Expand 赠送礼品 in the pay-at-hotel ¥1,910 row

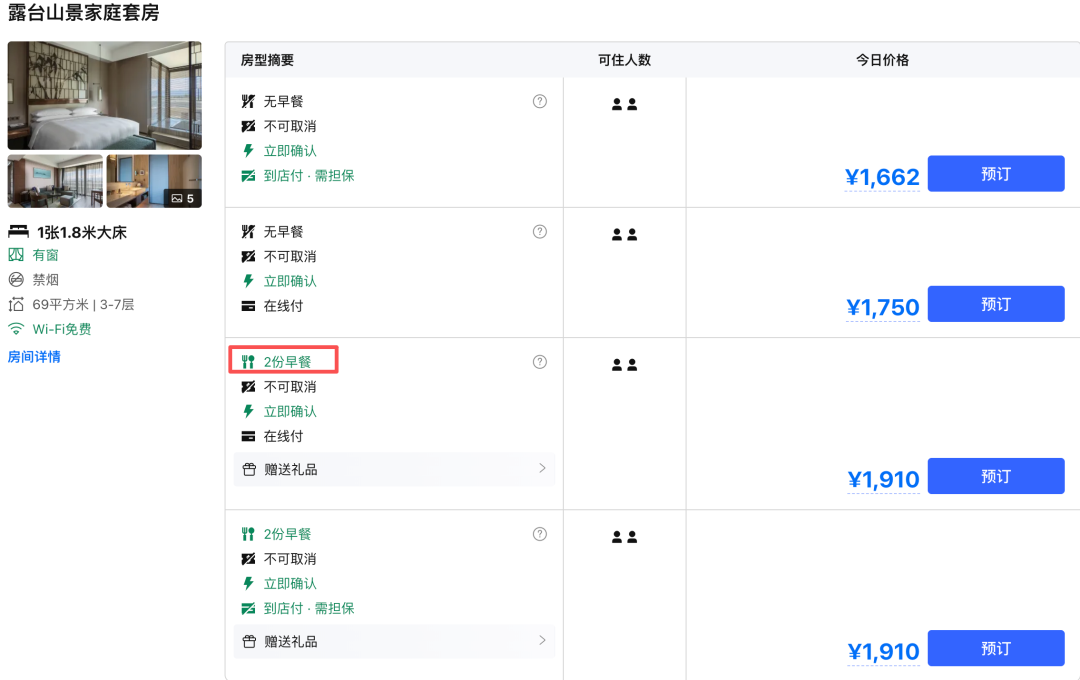(542, 640)
